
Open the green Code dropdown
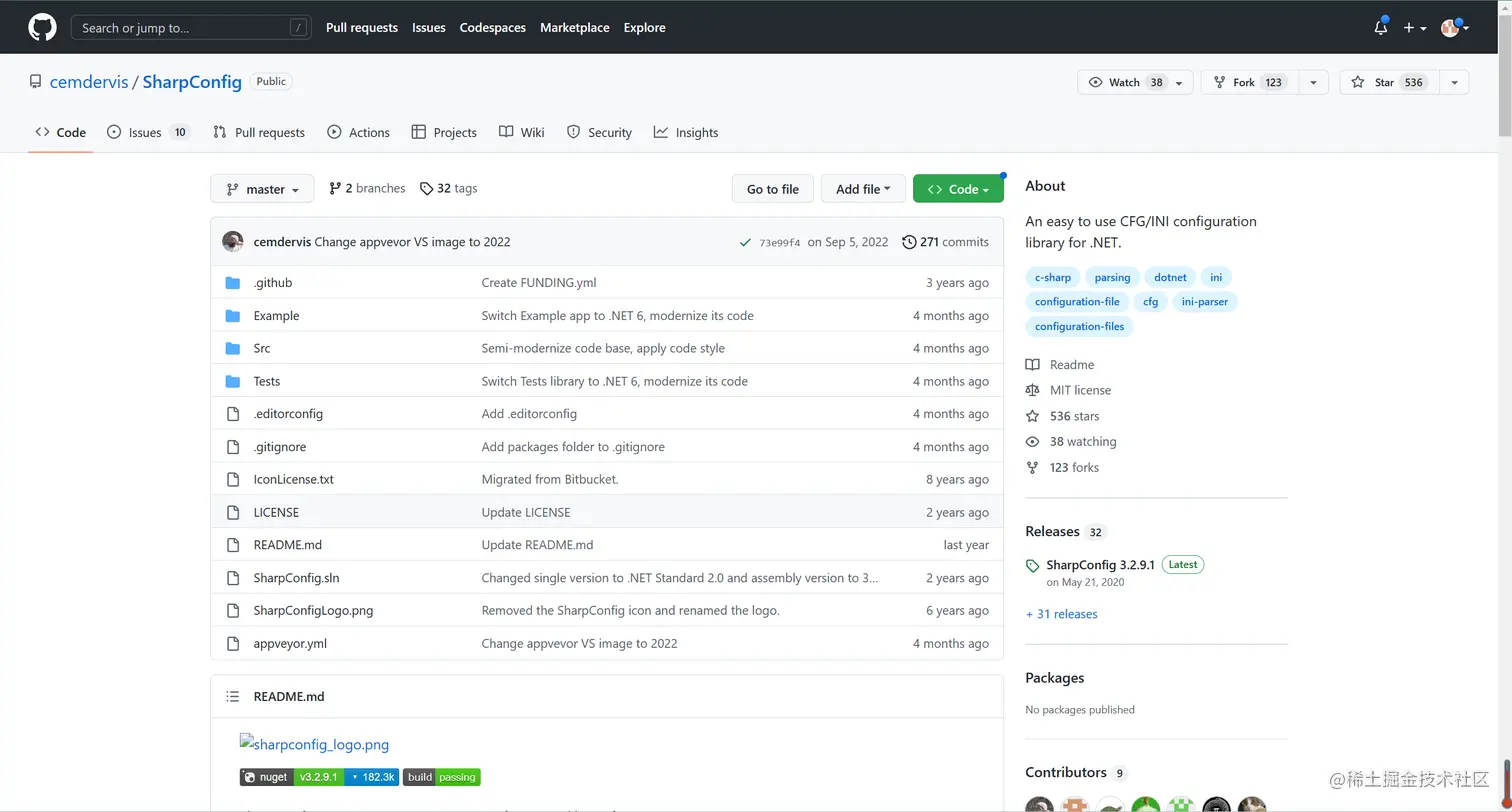[958, 189]
